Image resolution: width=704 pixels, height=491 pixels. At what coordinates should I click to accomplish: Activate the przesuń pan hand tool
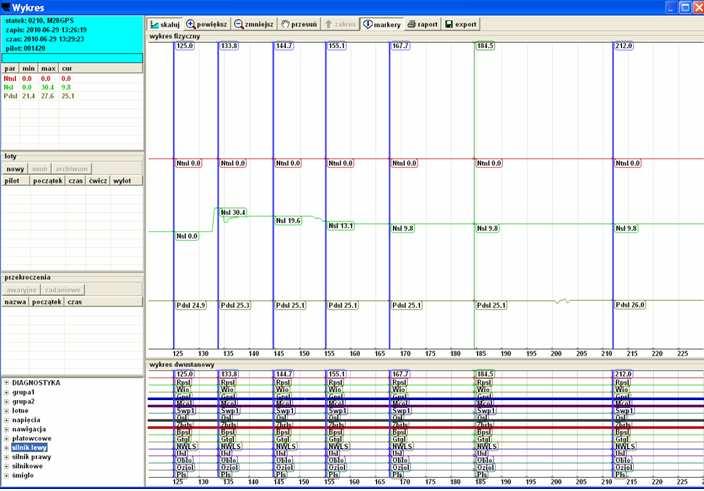pos(299,24)
